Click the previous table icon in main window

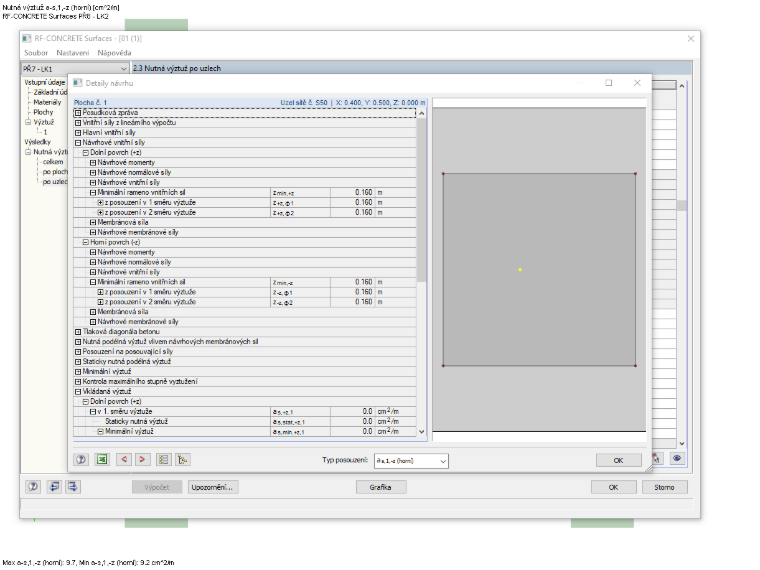[54, 487]
